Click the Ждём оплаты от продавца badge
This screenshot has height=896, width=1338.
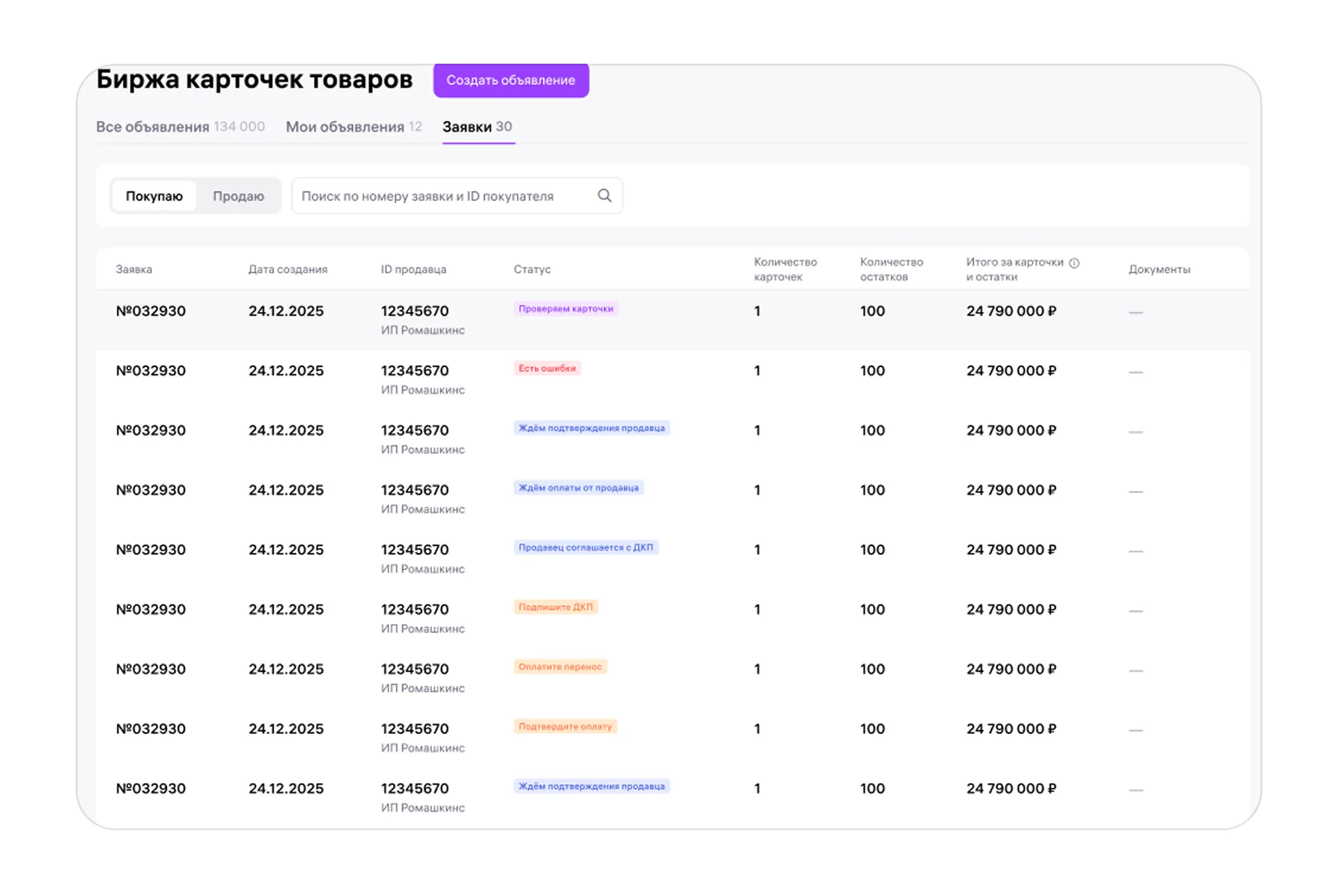coord(579,488)
